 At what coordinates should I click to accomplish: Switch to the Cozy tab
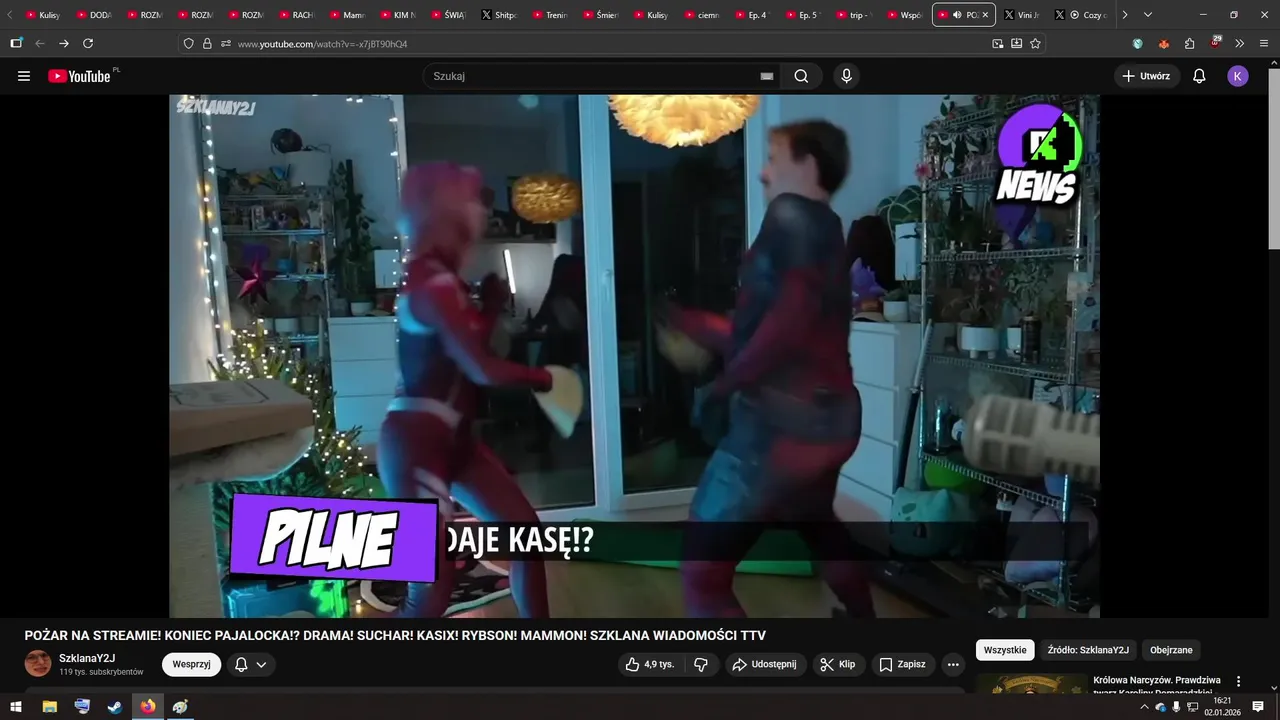[1082, 15]
